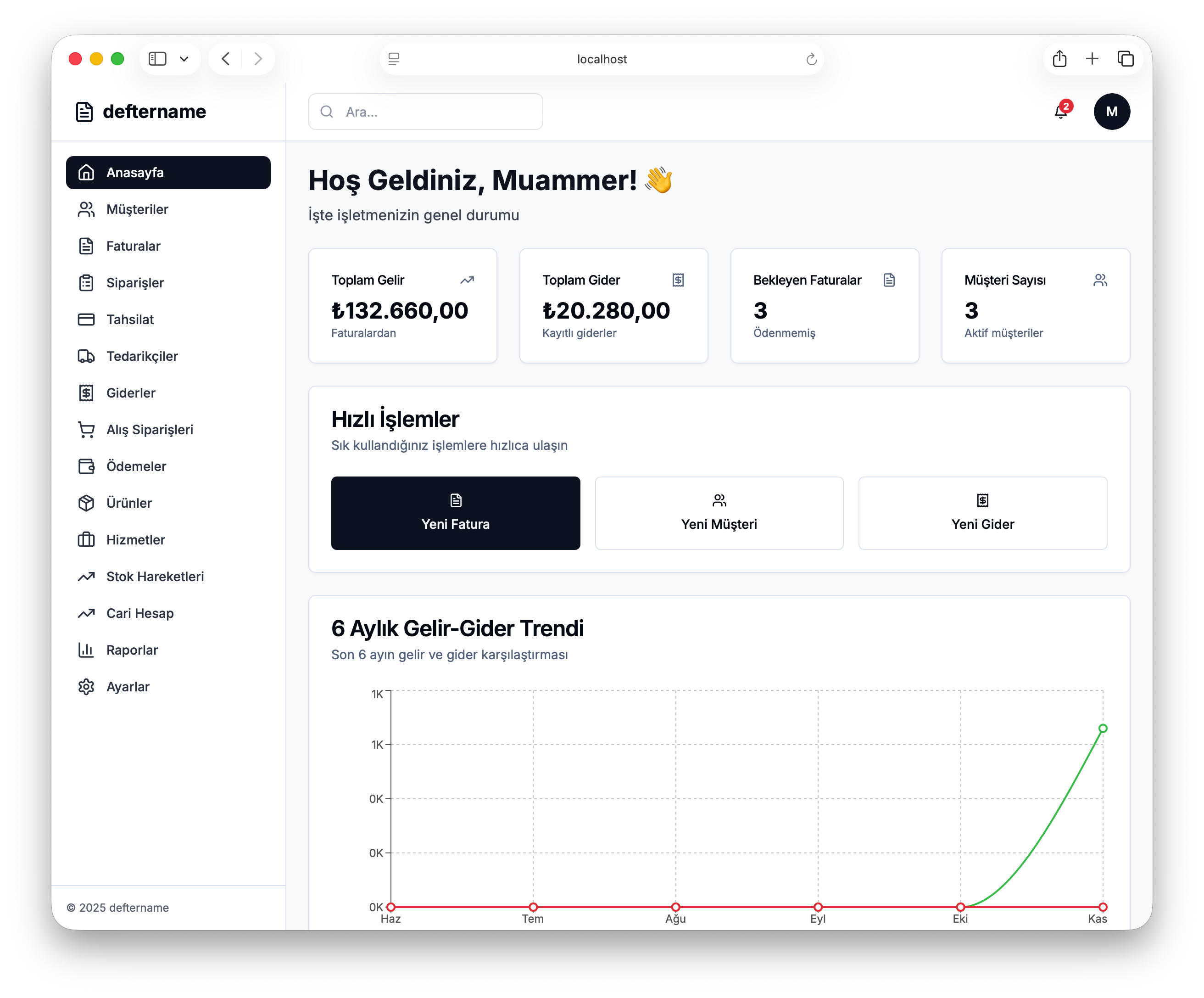Click the Kas data point on the chart
This screenshot has height=998, width=1204.
(x=1103, y=729)
